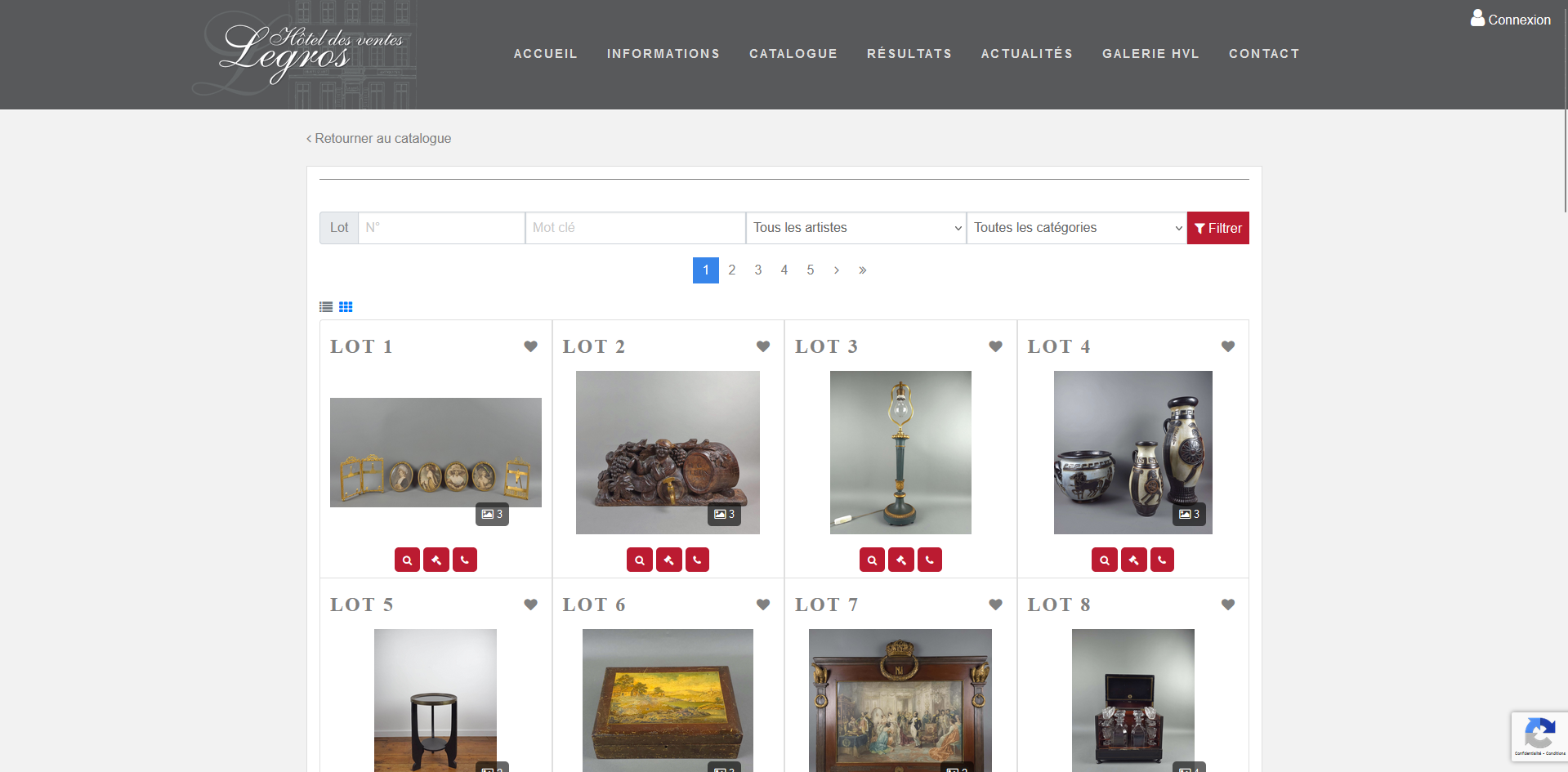The height and width of the screenshot is (772, 1568).
Task: Click Lot 4 photo count badge
Action: [1189, 514]
